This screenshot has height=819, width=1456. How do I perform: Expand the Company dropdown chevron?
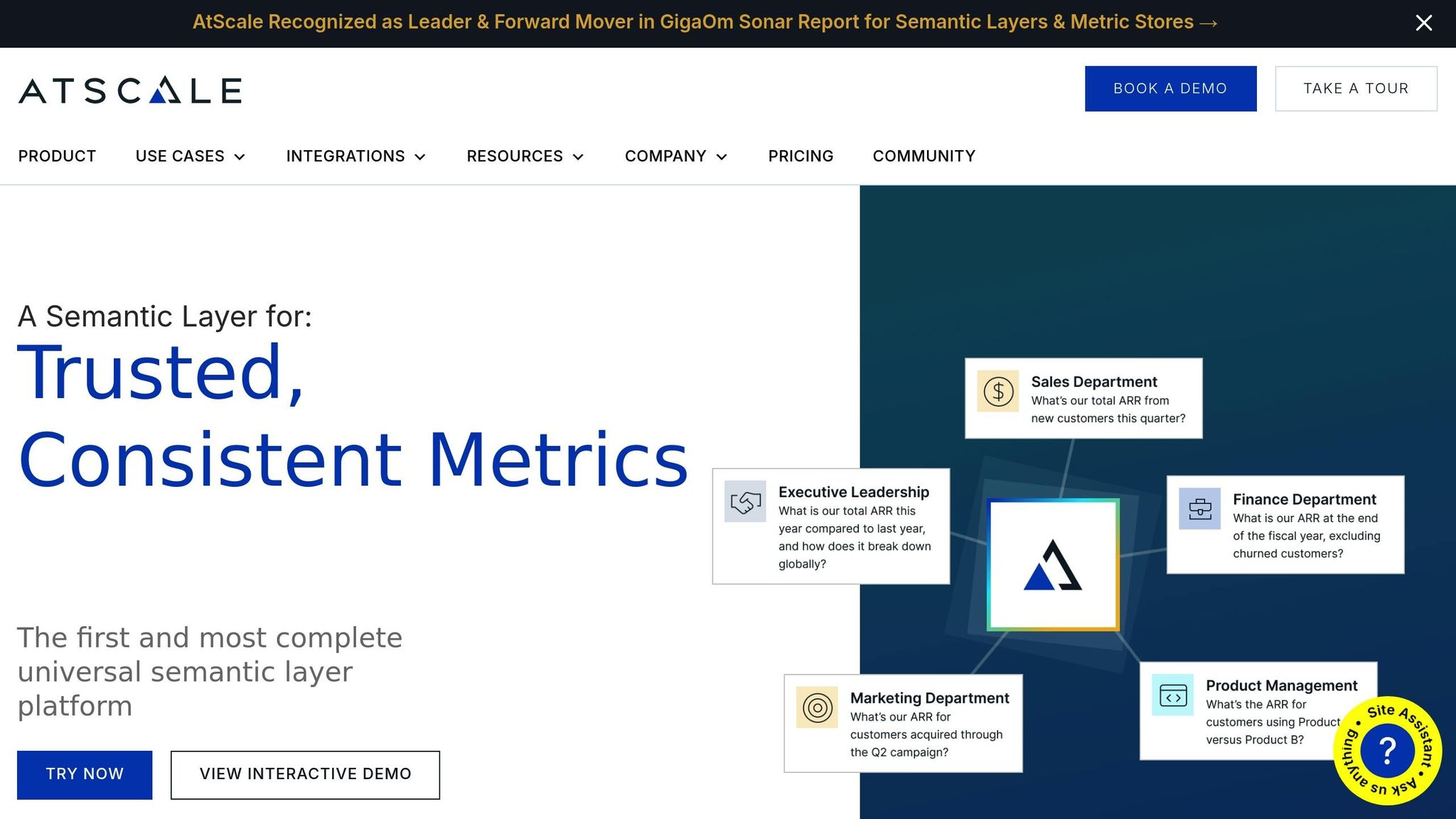pyautogui.click(x=722, y=157)
